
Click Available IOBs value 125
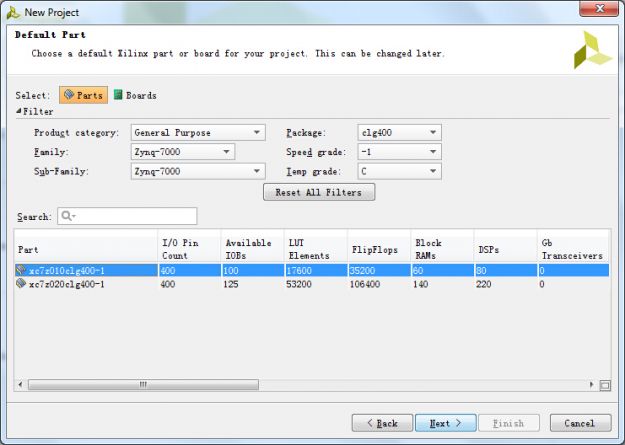point(231,284)
